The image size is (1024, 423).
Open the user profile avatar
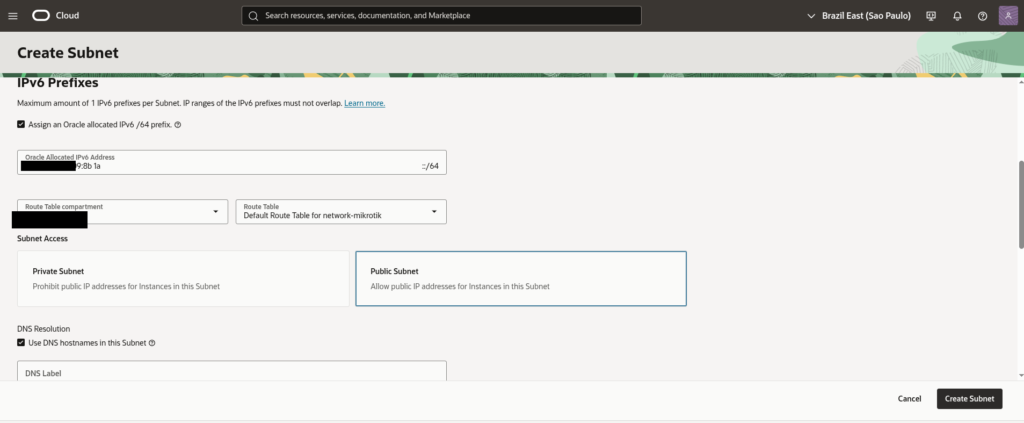[1007, 16]
